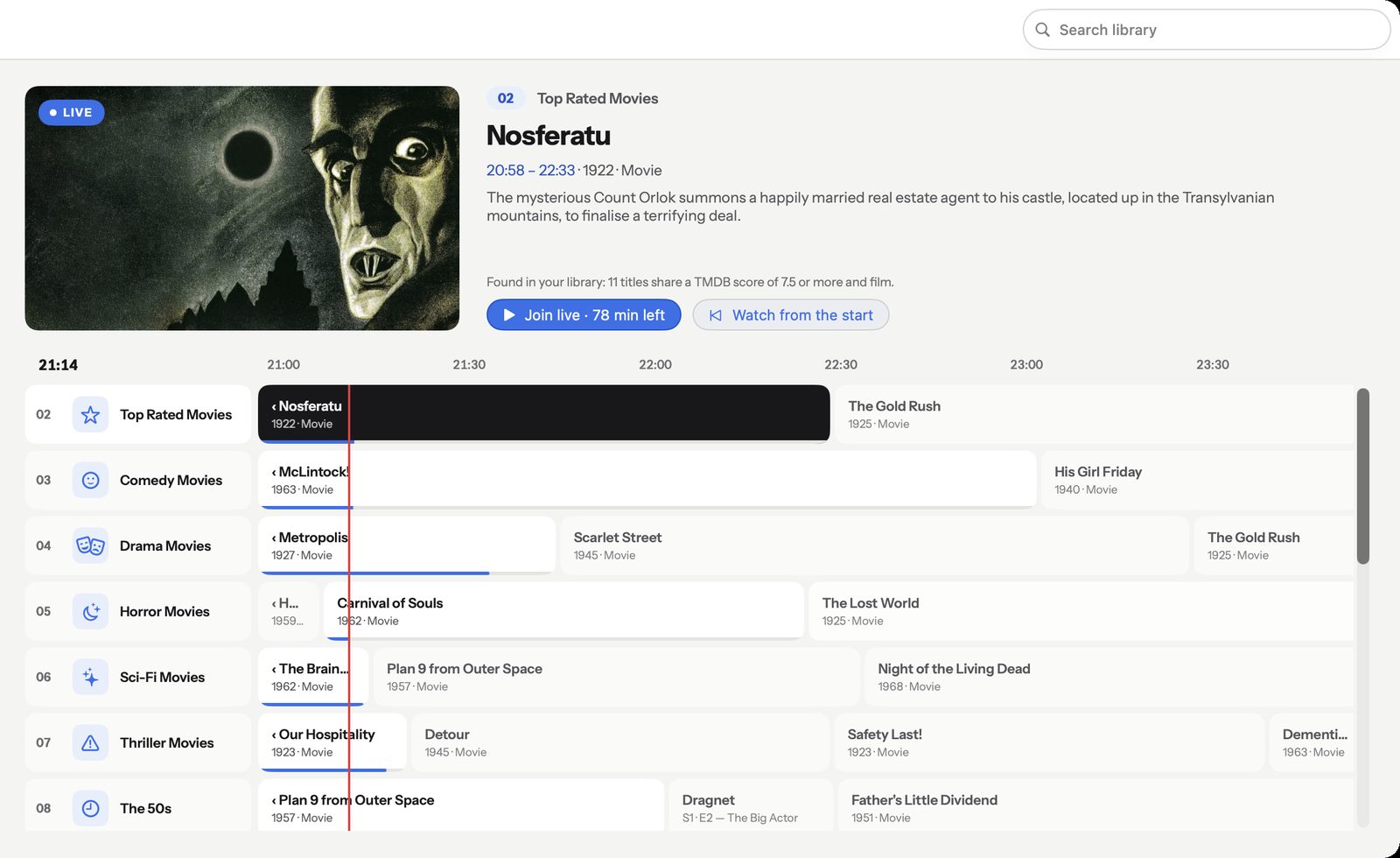
Task: Select Night of the Living Dead
Action: point(1109,677)
